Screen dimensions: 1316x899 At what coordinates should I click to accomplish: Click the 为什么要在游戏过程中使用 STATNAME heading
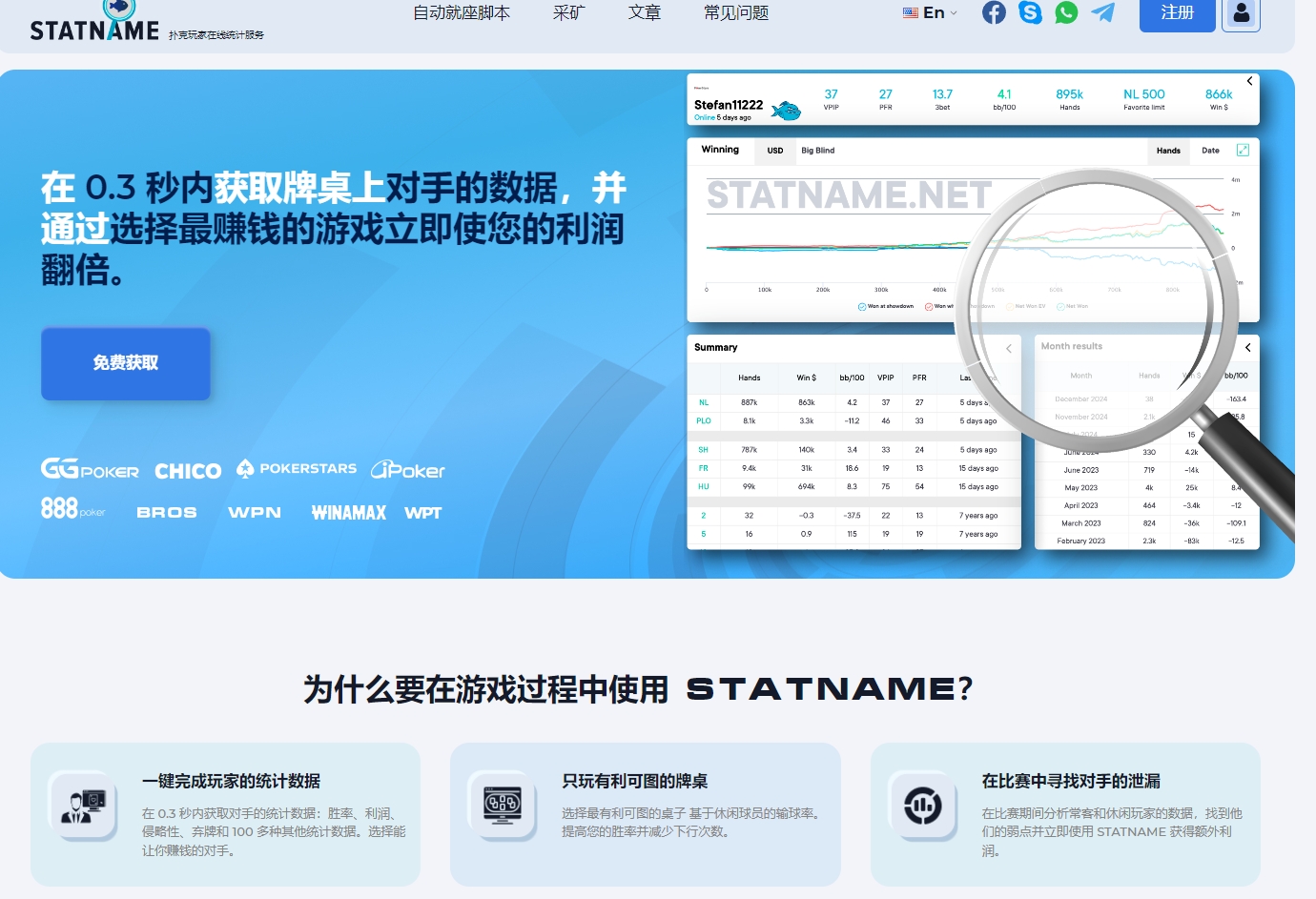click(x=639, y=689)
